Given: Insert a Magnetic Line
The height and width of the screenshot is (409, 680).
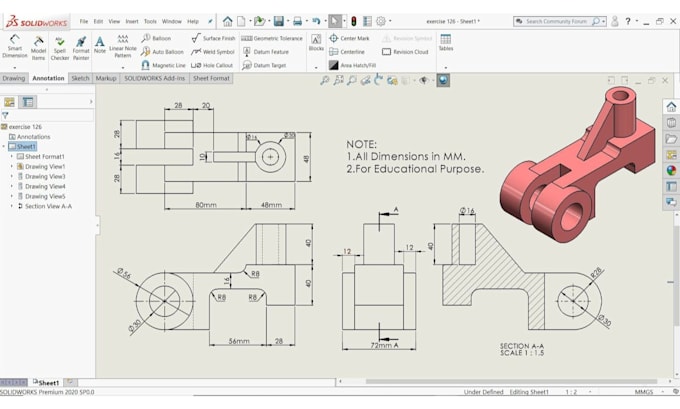Looking at the screenshot, I should click(x=163, y=65).
